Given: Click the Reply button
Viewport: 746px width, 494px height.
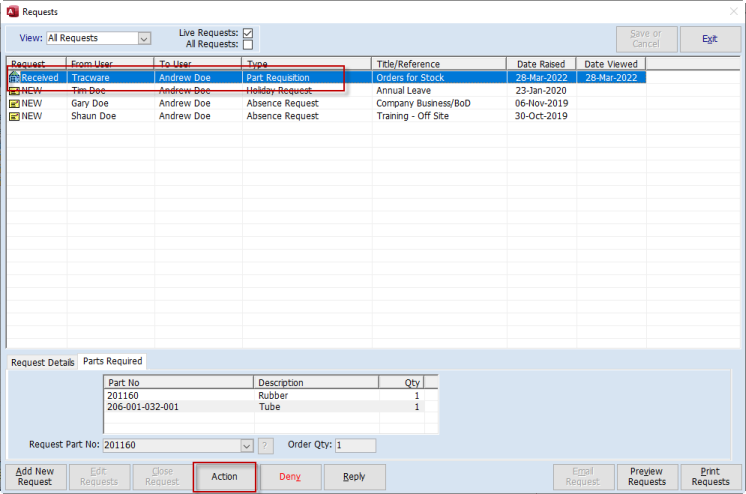Looking at the screenshot, I should (354, 477).
